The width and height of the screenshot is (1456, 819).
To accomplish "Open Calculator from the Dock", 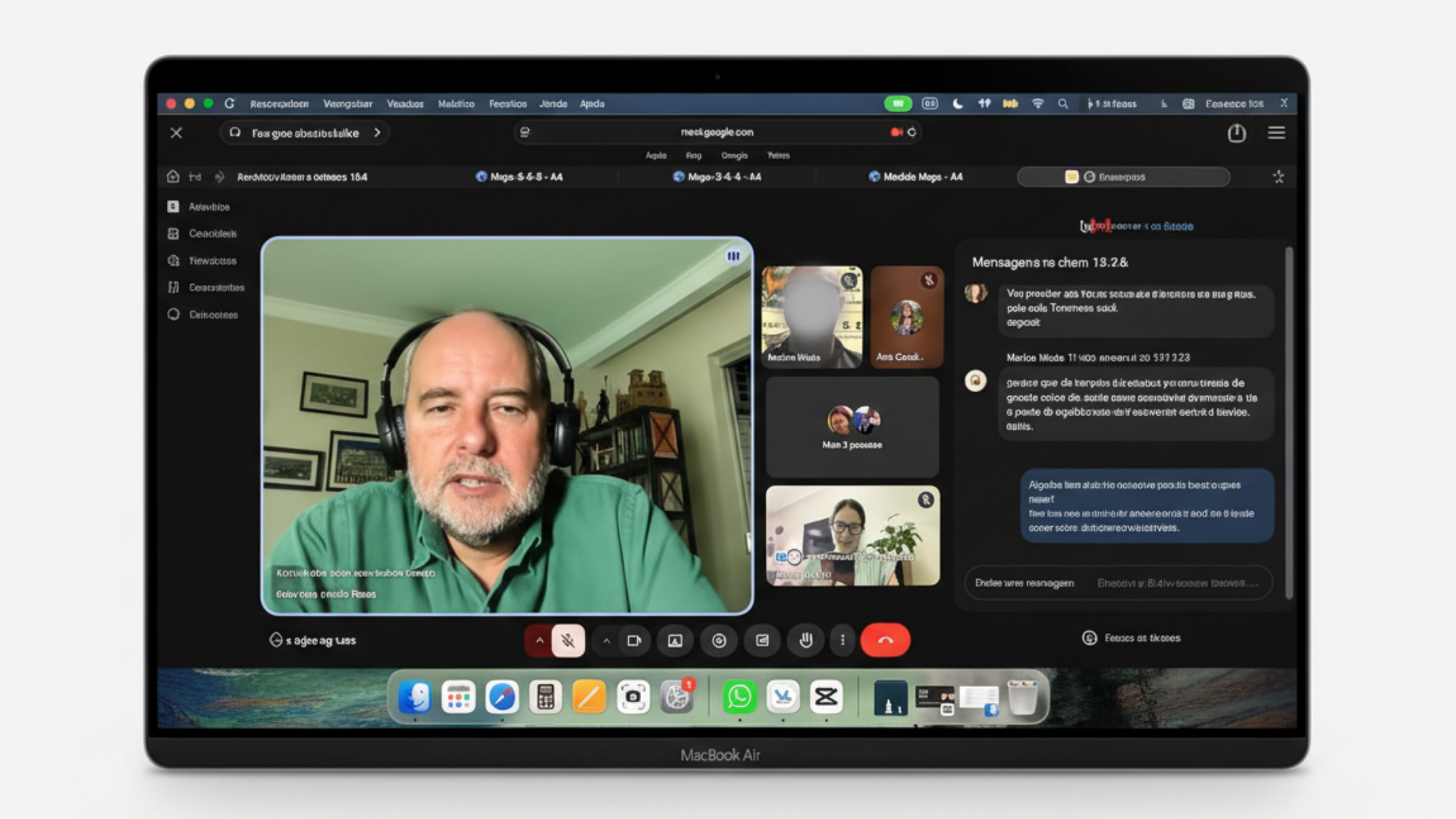I will (545, 697).
